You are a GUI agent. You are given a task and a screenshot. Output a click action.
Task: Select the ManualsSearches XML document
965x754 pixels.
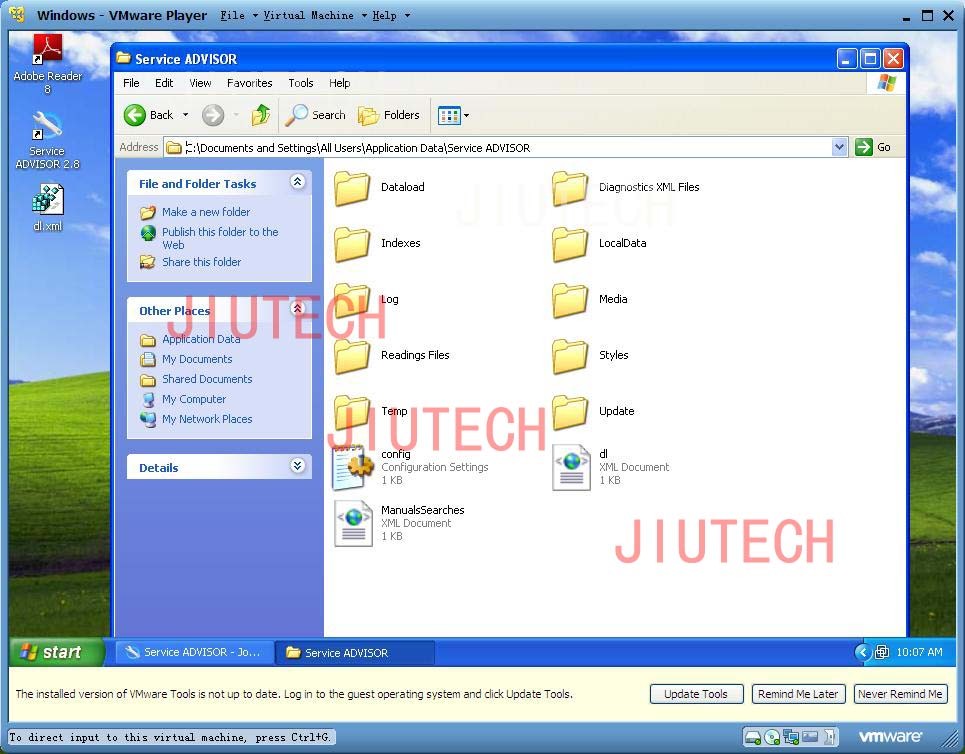point(399,523)
